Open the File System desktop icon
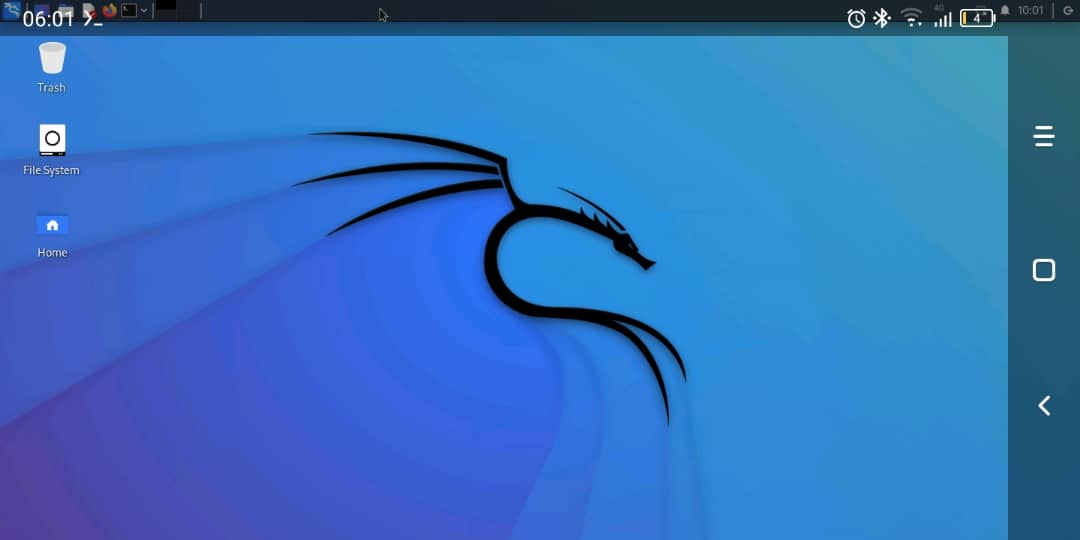The width and height of the screenshot is (1080, 540). click(52, 150)
